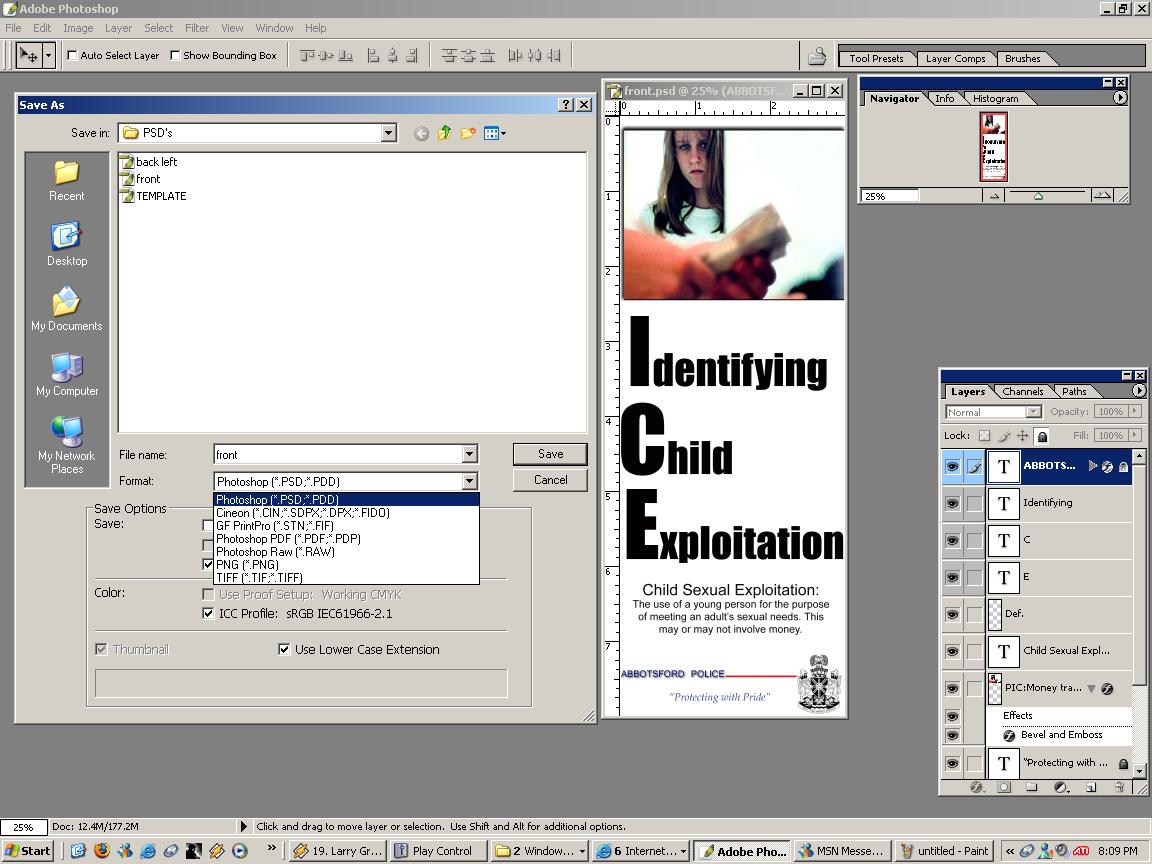Click the Cancel button
The width and height of the screenshot is (1152, 864).
pyautogui.click(x=550, y=480)
